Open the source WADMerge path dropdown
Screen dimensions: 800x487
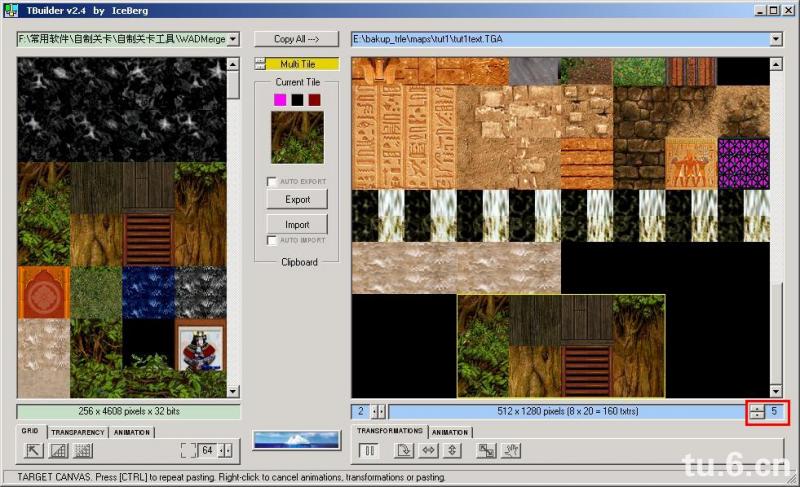(x=233, y=39)
